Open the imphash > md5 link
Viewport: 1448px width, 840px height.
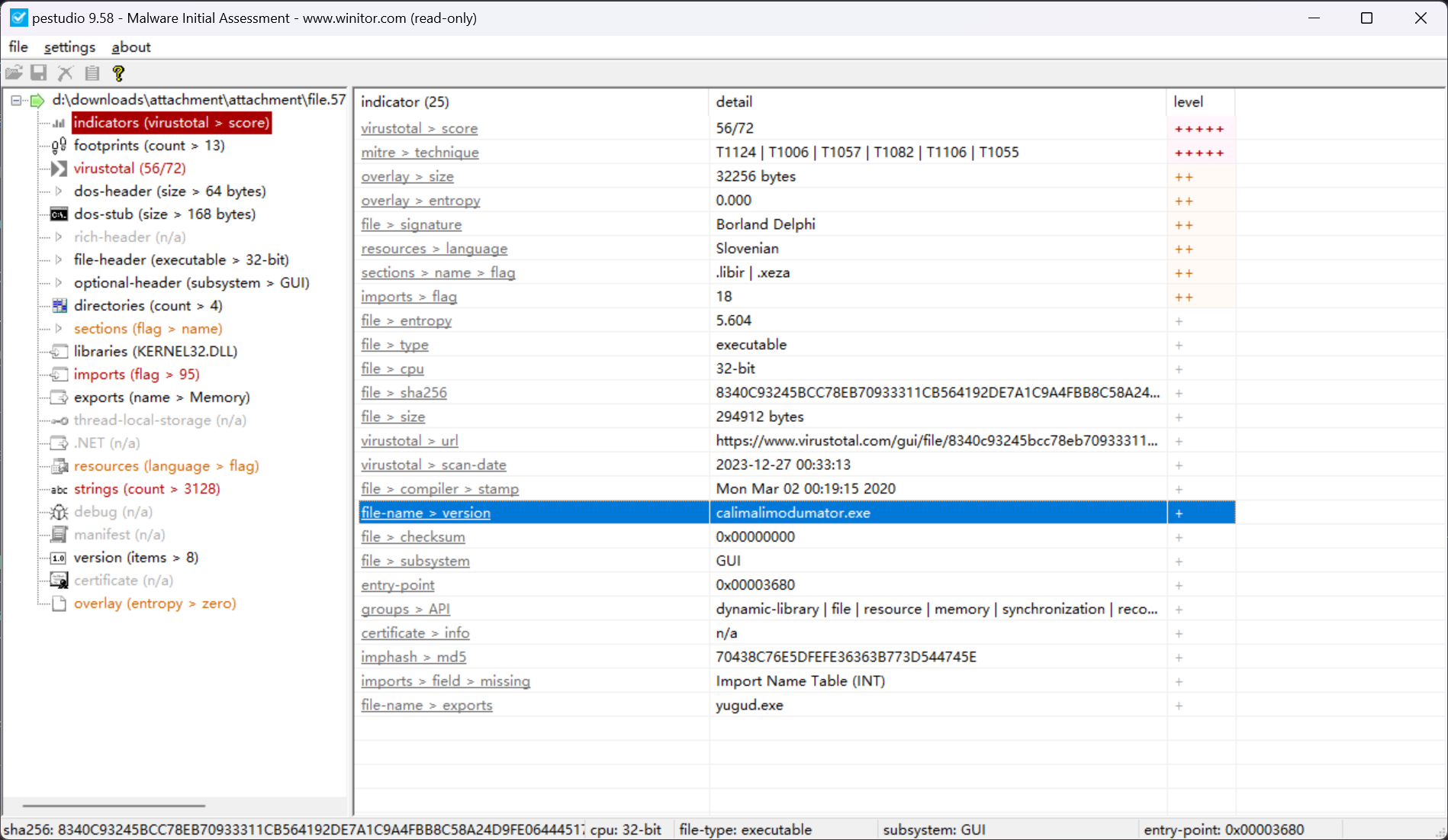[x=413, y=657]
